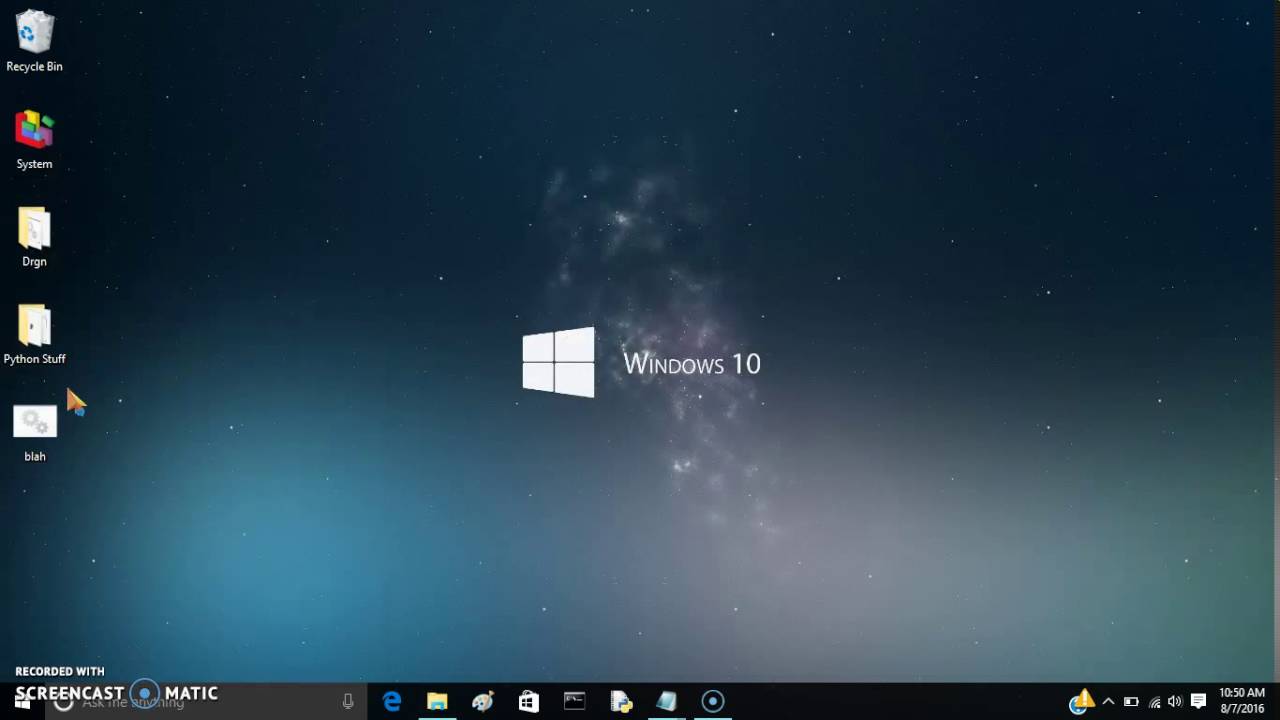The height and width of the screenshot is (720, 1280).
Task: Open Command Prompt from the taskbar
Action: tap(575, 702)
